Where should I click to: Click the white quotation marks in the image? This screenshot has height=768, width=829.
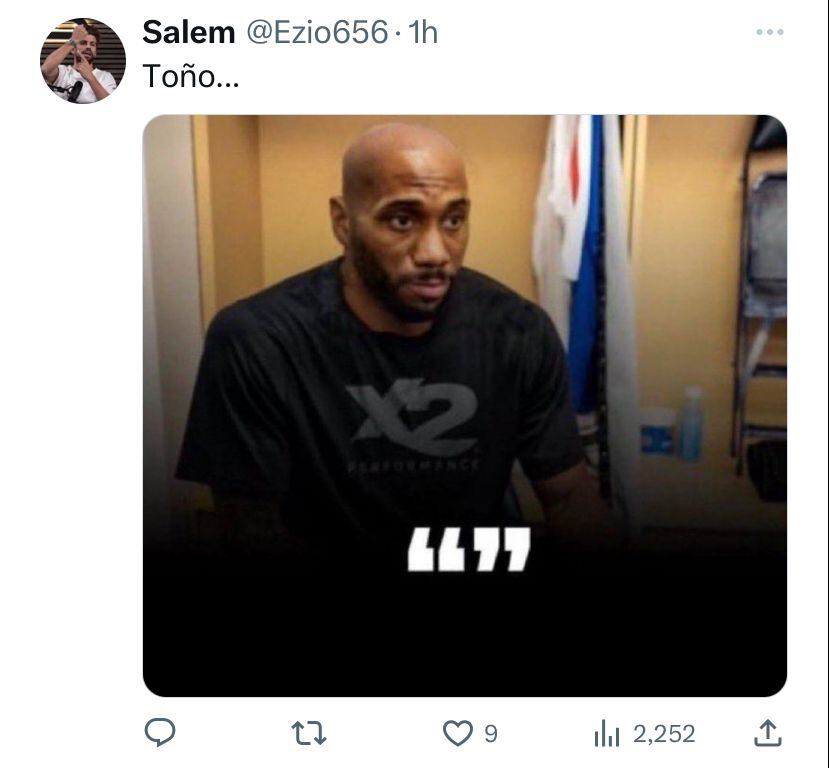pyautogui.click(x=469, y=549)
